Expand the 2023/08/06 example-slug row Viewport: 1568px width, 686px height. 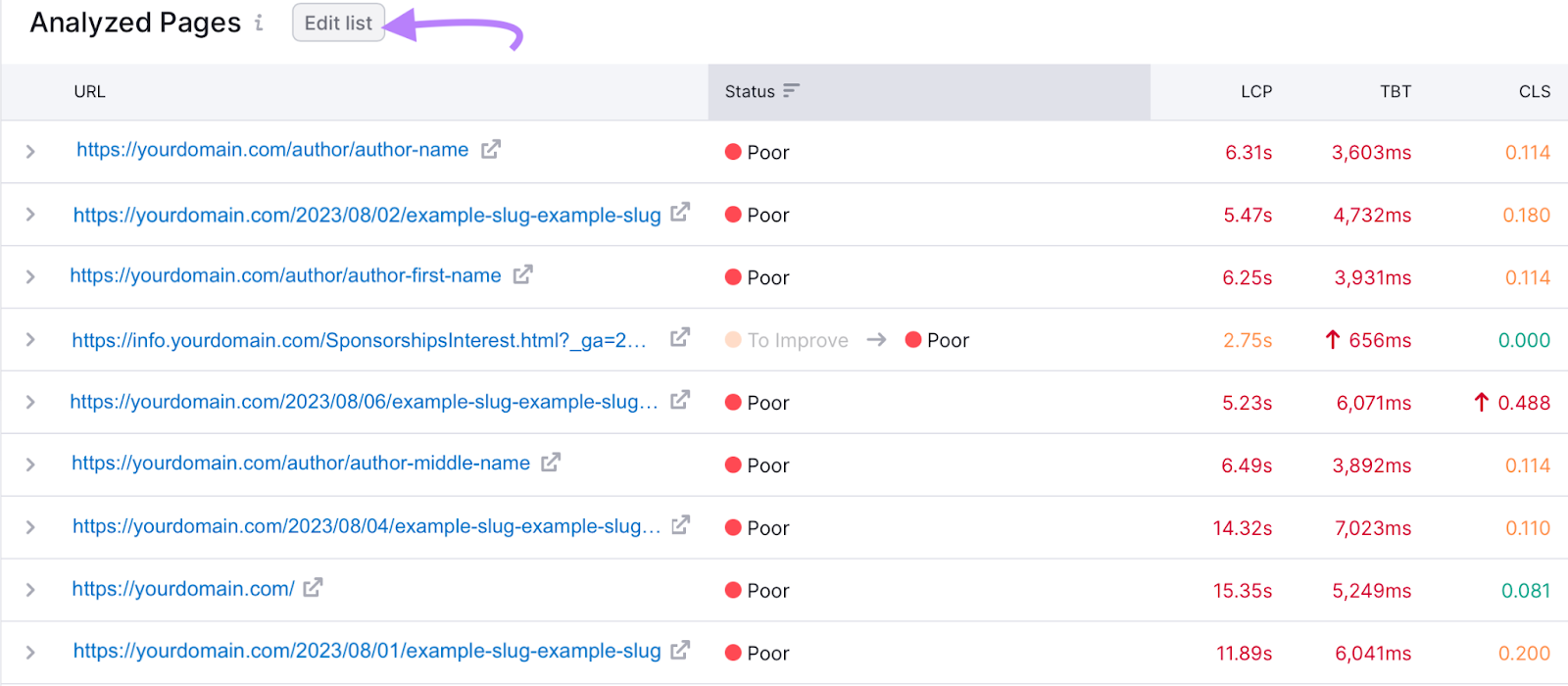(x=30, y=403)
